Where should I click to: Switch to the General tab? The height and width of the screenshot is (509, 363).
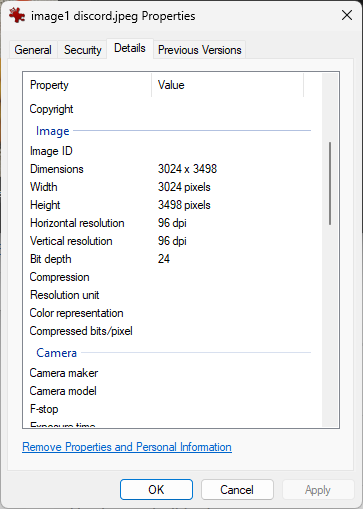coord(33,50)
